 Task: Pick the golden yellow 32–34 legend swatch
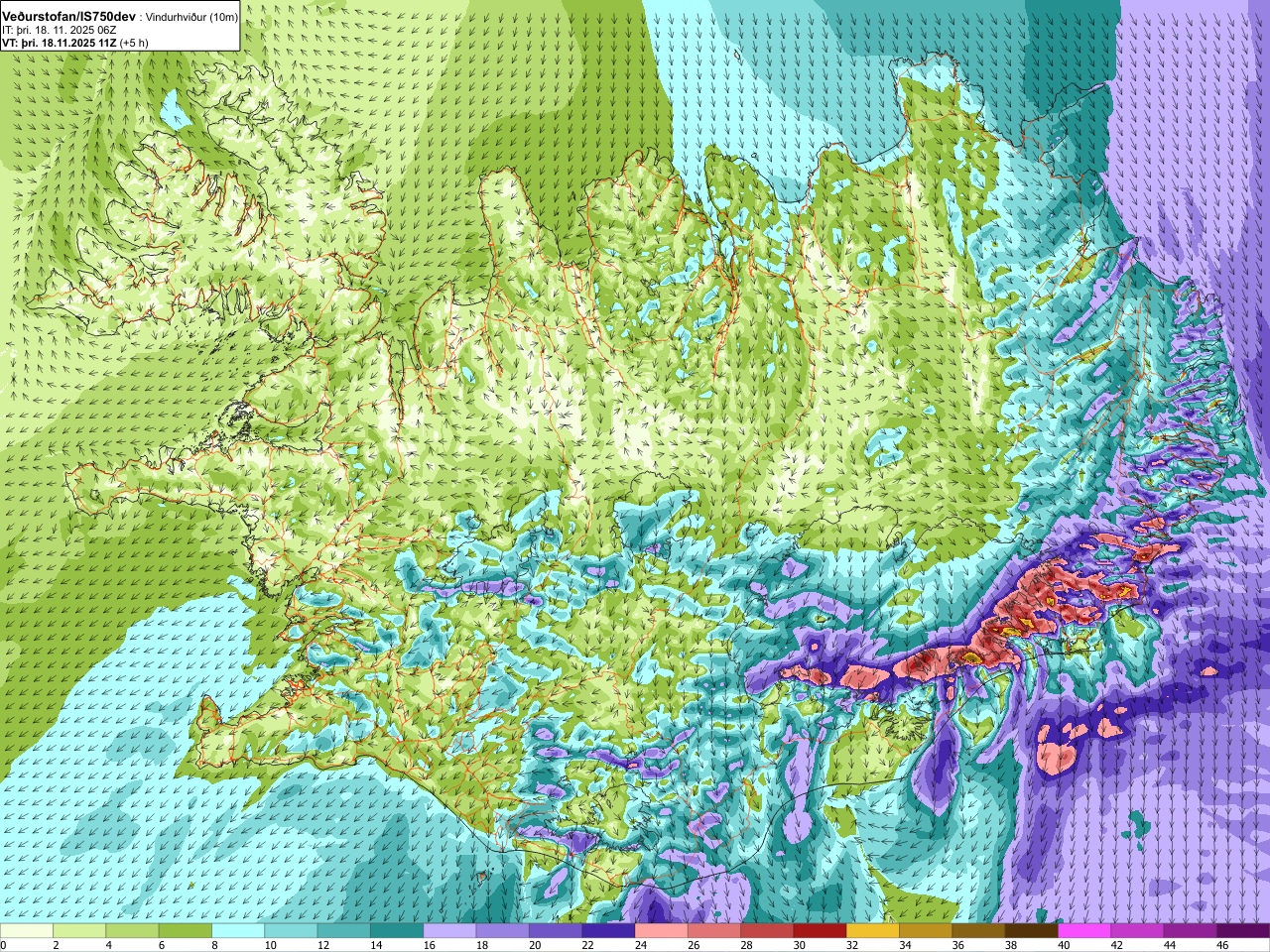click(873, 931)
